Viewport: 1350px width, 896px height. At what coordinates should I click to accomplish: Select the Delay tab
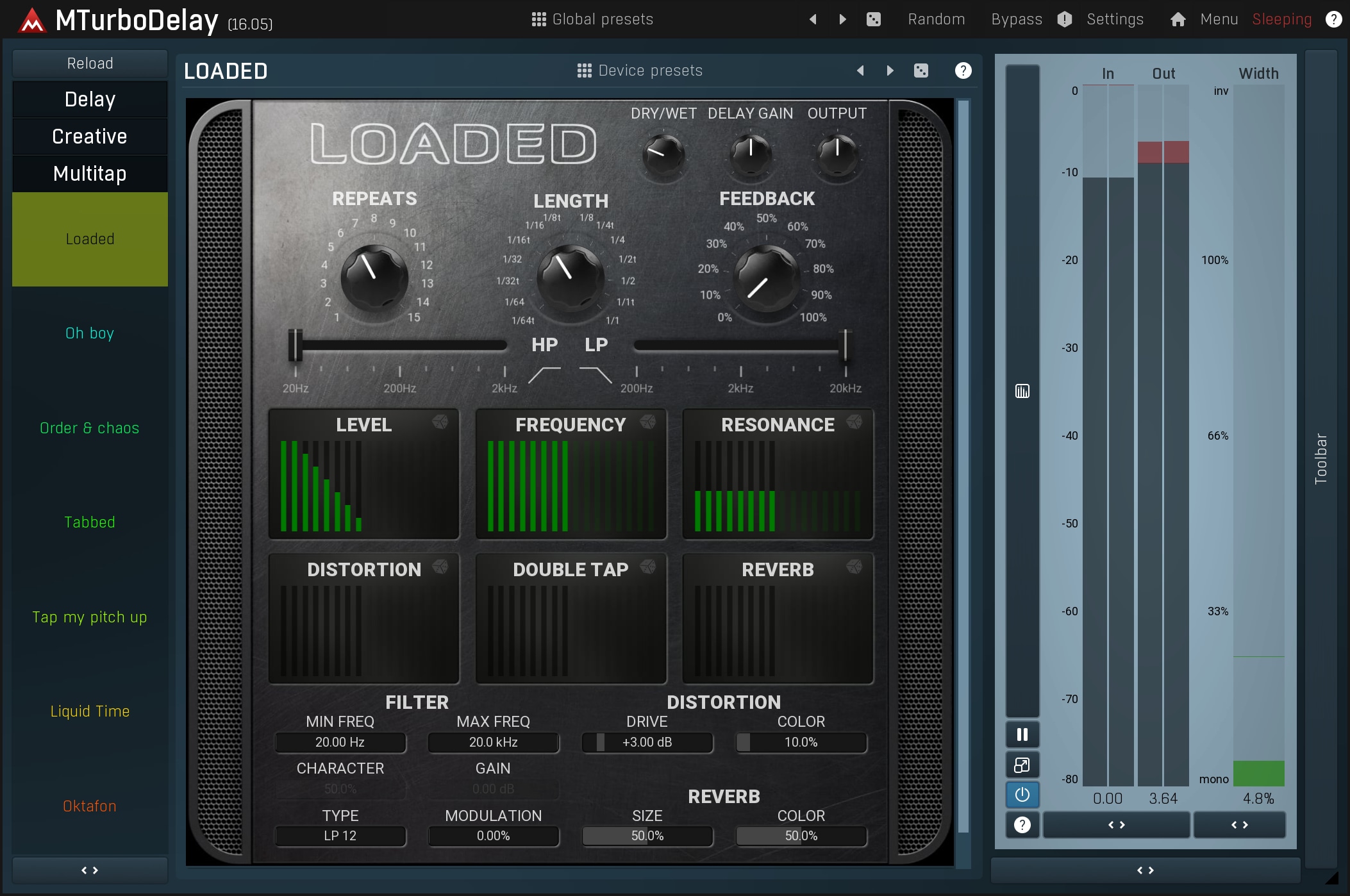point(90,99)
